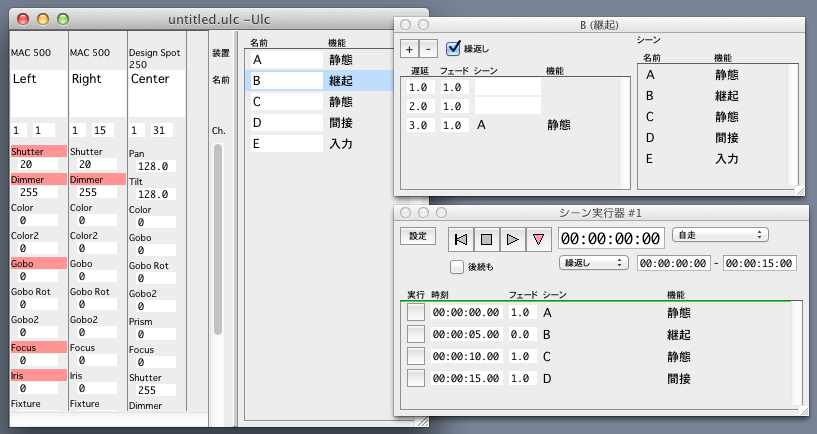
Task: Click the empty scene cell of delay 1.0 row
Action: pyautogui.click(x=507, y=88)
